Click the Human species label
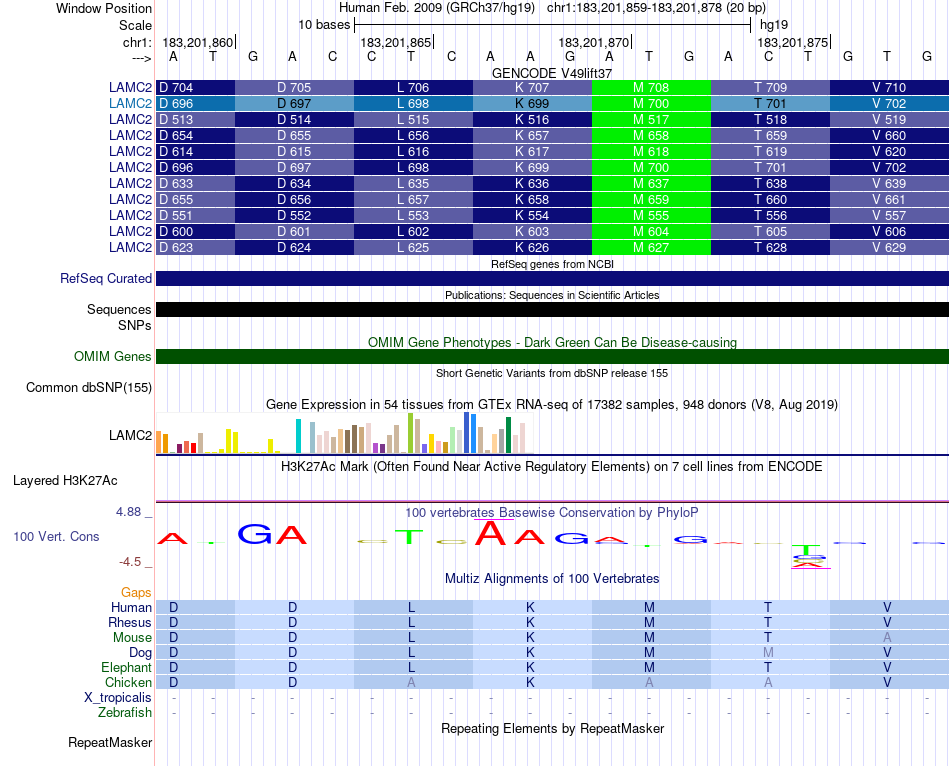The width and height of the screenshot is (950, 766). pyautogui.click(x=131, y=607)
